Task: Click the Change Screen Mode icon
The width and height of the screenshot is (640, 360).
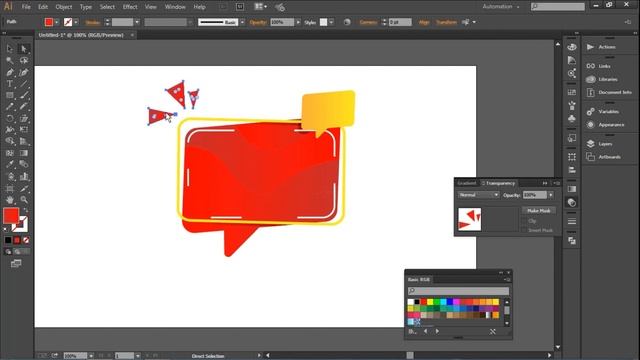Action: pyautogui.click(x=16, y=264)
